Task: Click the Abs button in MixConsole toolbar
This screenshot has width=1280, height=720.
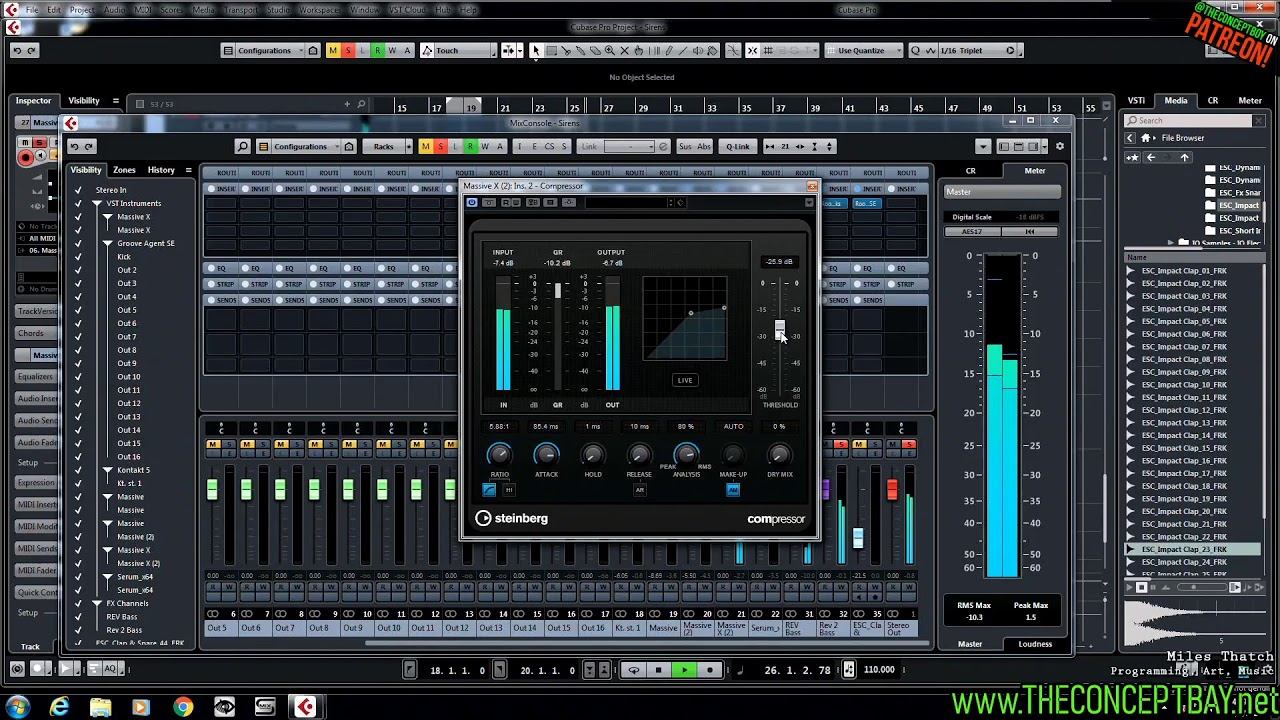Action: [x=704, y=147]
